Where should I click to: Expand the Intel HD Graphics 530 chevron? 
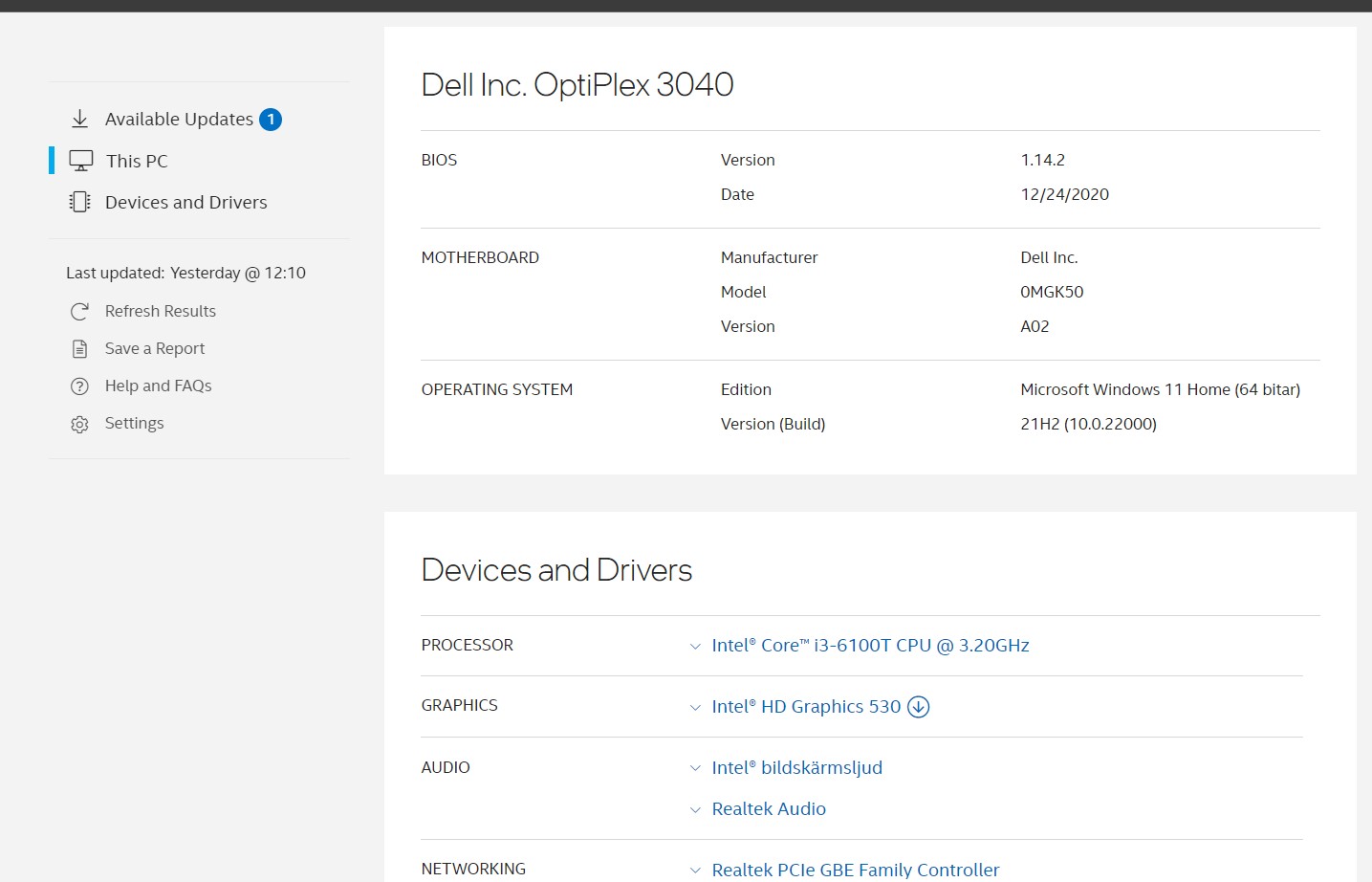(695, 708)
